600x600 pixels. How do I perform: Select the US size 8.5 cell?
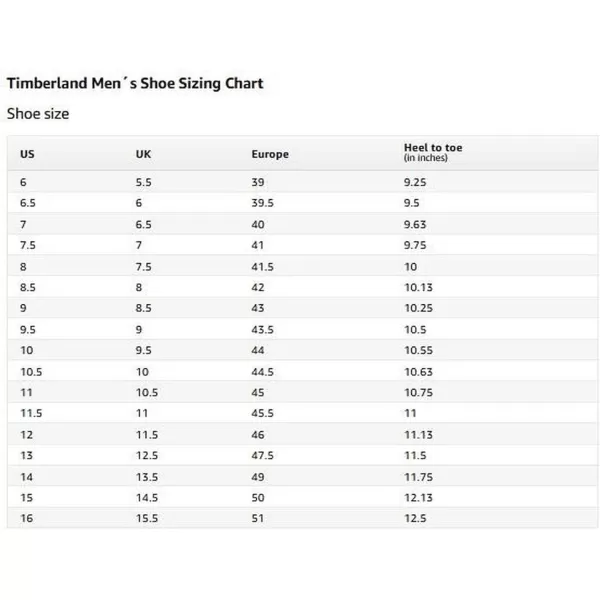(x=28, y=287)
